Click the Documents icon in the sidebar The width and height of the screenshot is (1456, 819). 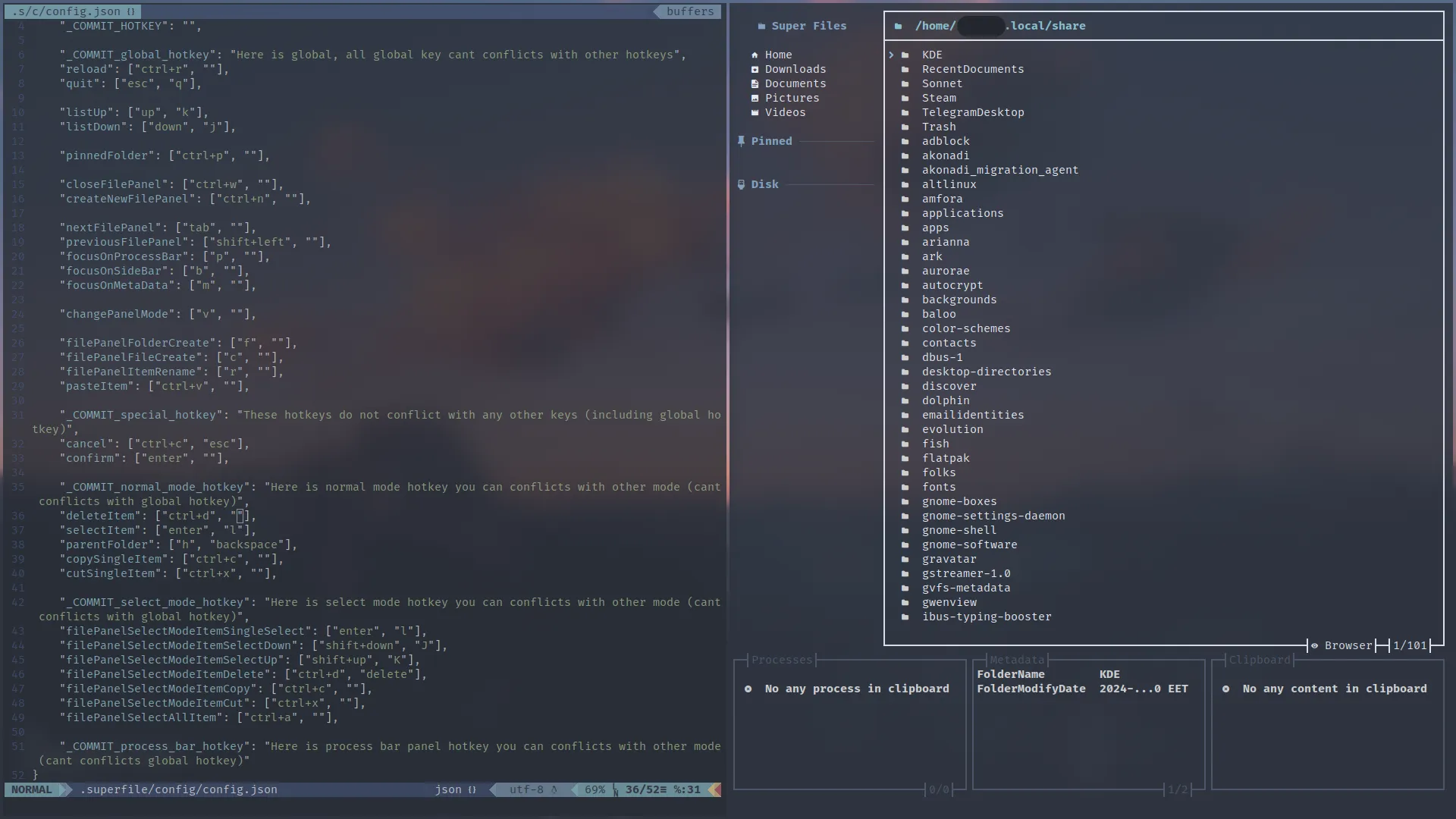(x=755, y=83)
